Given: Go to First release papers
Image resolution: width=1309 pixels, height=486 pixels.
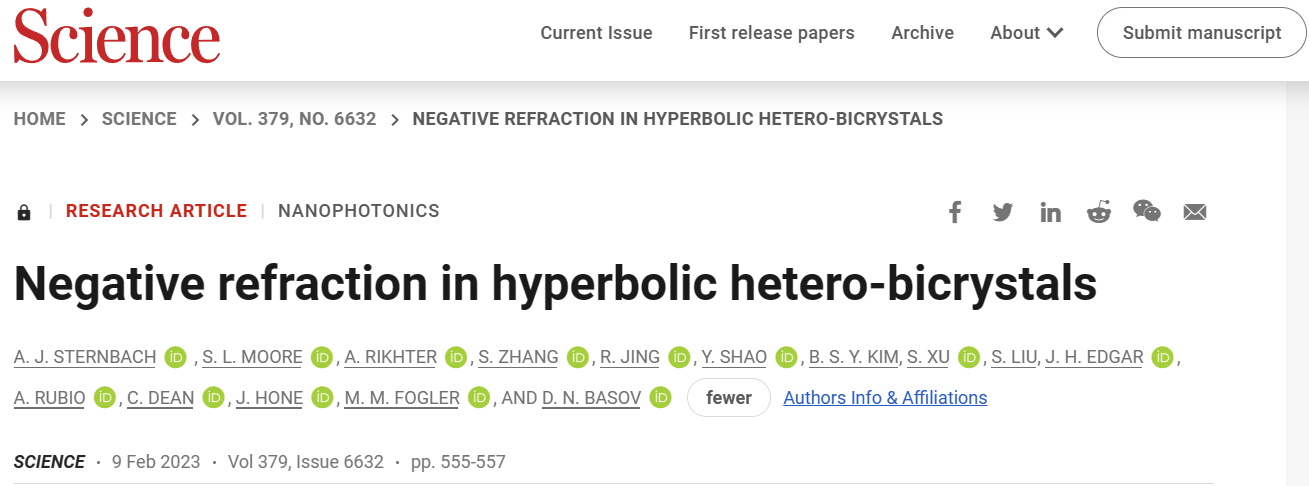Looking at the screenshot, I should 771,33.
